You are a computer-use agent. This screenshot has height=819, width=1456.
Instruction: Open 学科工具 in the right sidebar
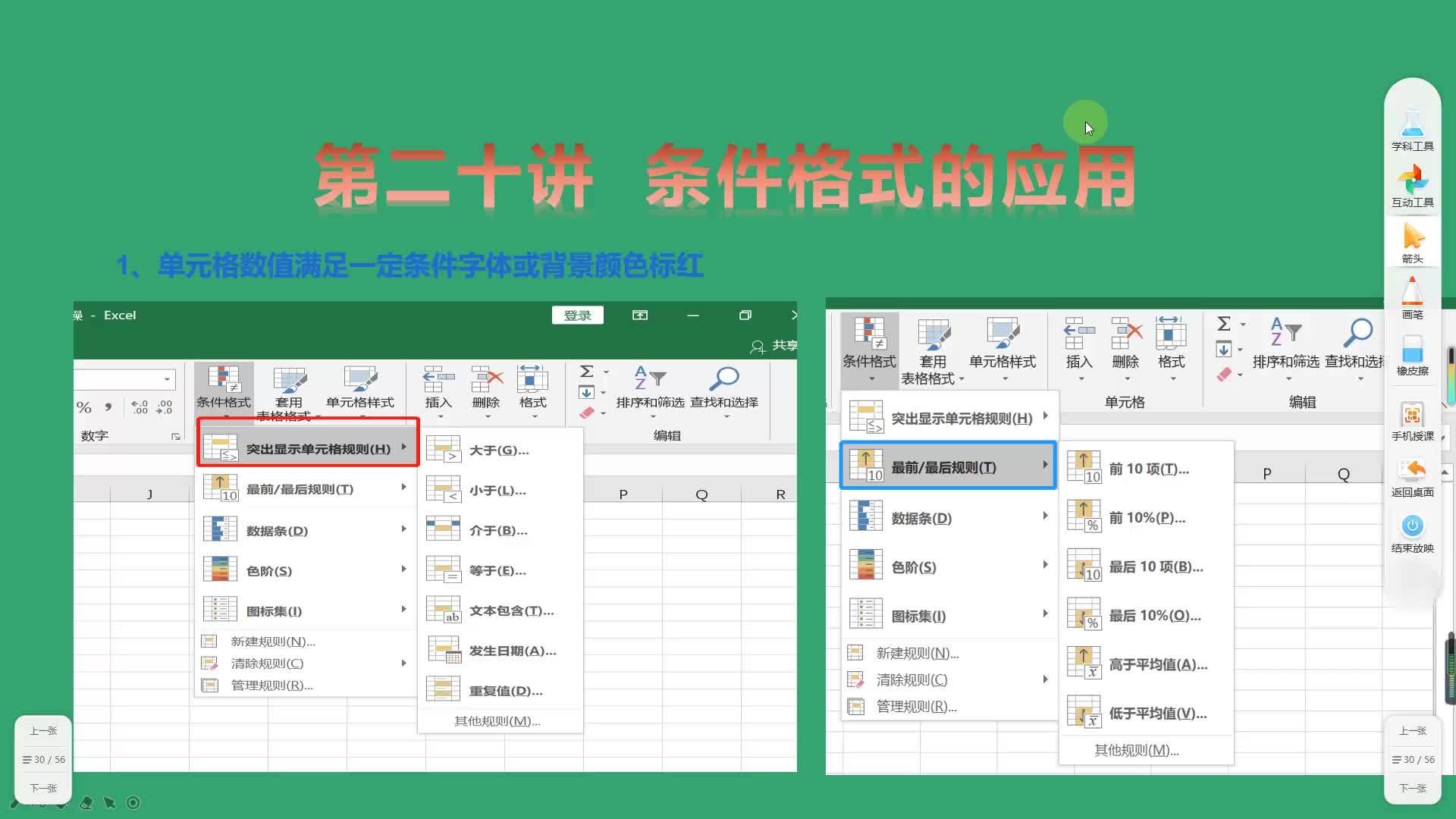[1412, 130]
